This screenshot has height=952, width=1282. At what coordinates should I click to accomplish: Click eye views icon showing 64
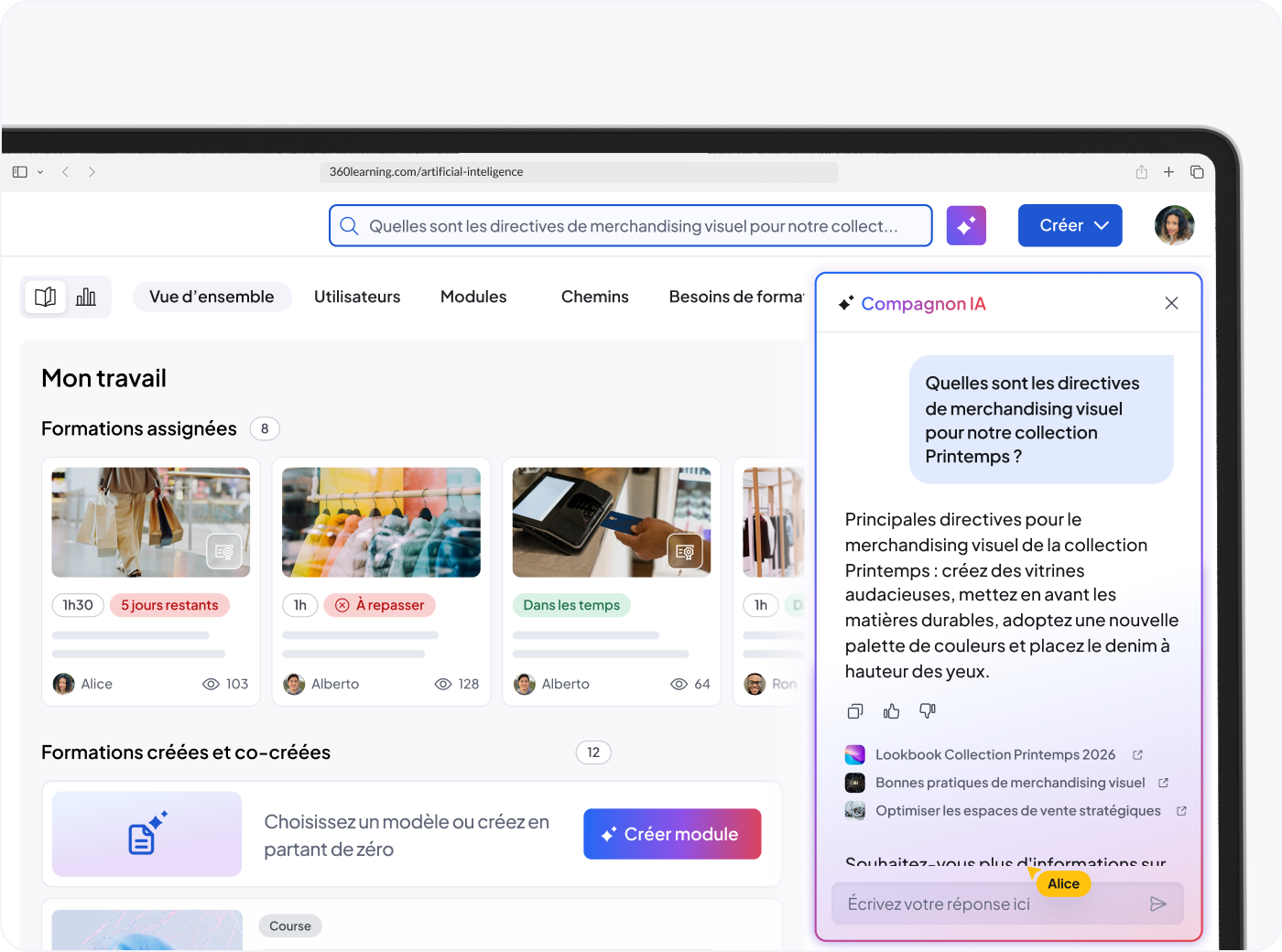pyautogui.click(x=679, y=685)
